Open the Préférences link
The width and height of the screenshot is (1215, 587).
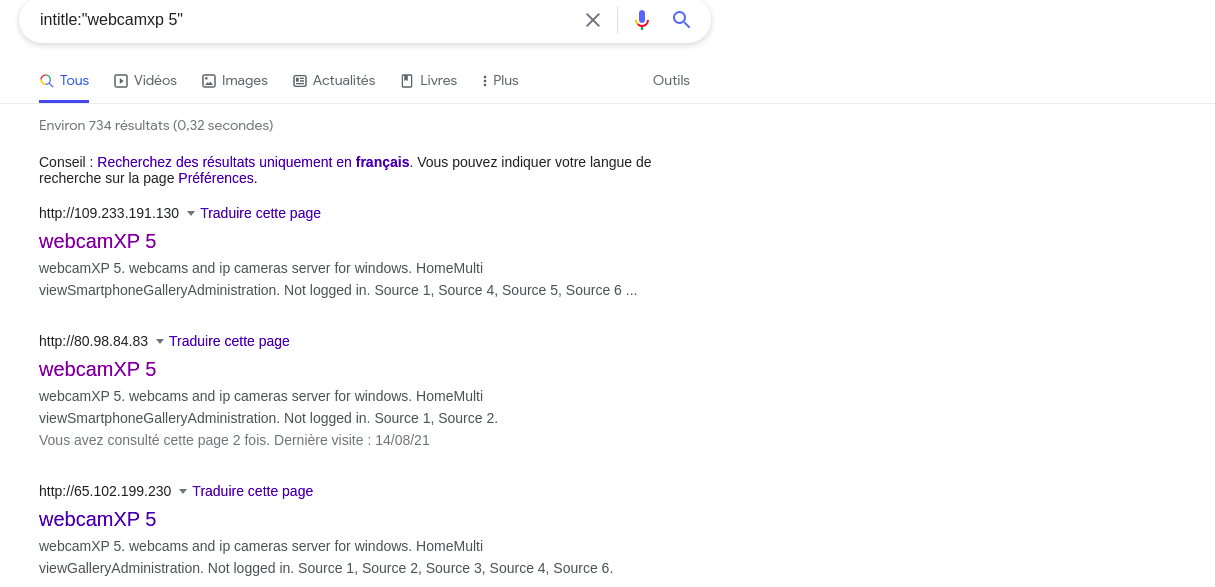point(216,178)
